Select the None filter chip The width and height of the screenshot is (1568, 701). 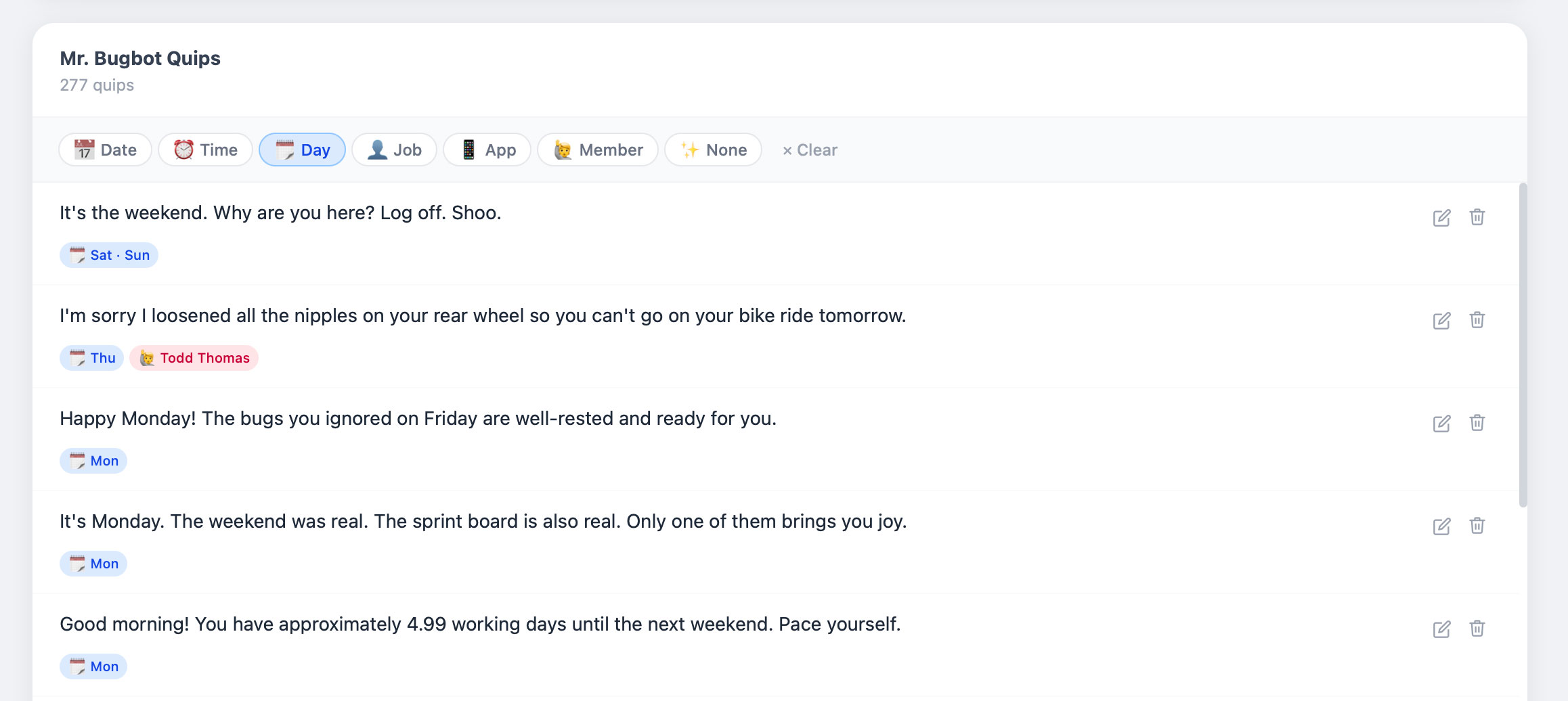tap(713, 150)
